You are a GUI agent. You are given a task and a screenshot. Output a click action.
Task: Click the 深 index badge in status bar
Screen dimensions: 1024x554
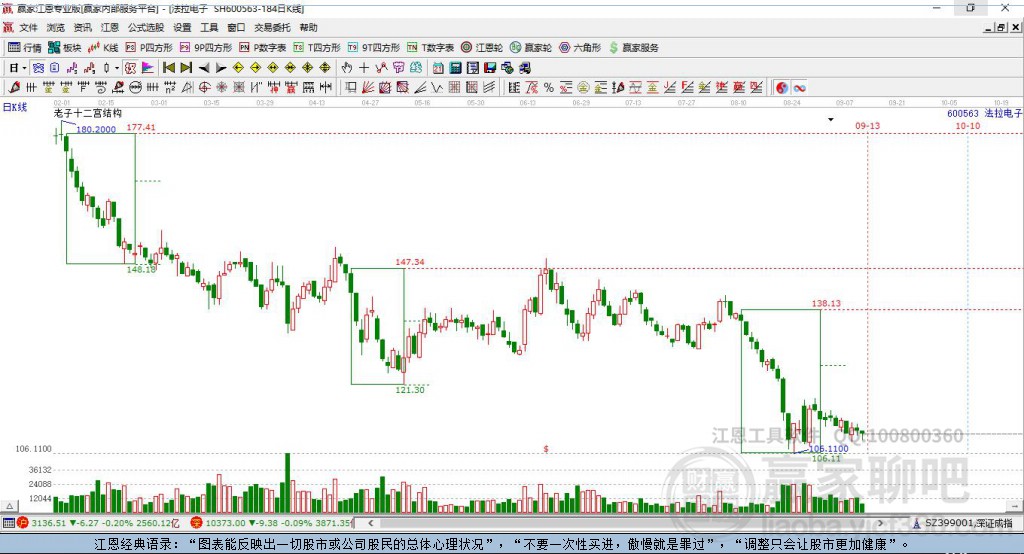point(196,523)
